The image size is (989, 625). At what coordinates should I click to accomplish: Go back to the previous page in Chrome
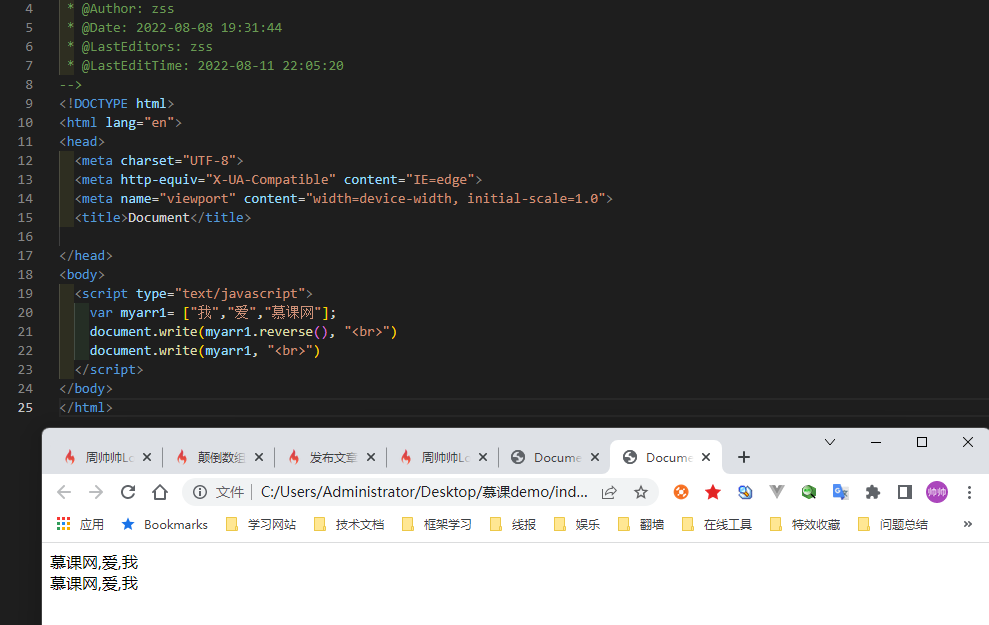coord(64,492)
